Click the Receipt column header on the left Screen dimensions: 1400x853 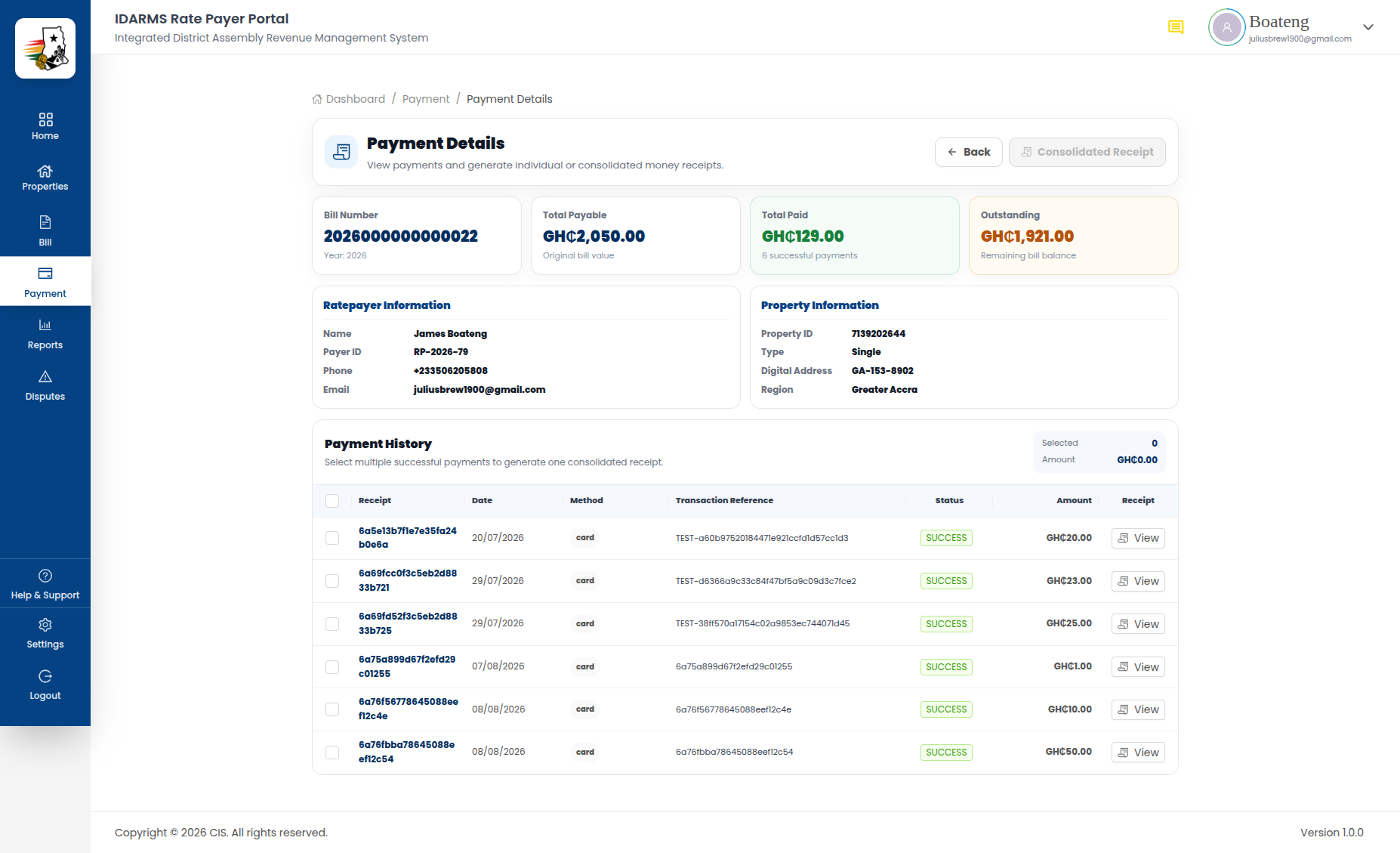375,501
